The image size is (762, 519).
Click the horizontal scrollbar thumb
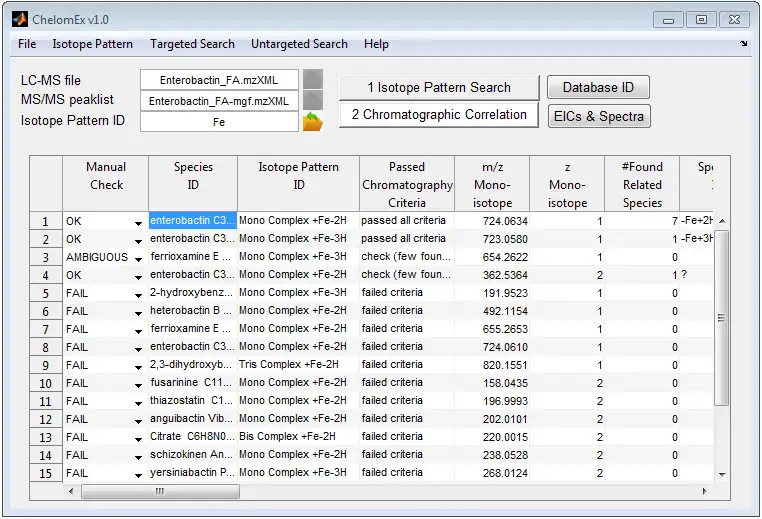[x=160, y=491]
